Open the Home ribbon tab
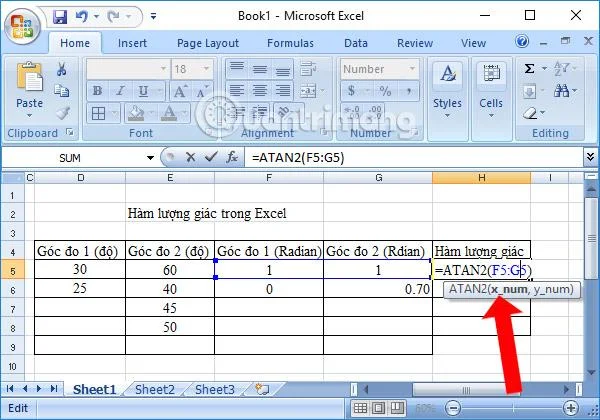600x420 pixels. 75,43
